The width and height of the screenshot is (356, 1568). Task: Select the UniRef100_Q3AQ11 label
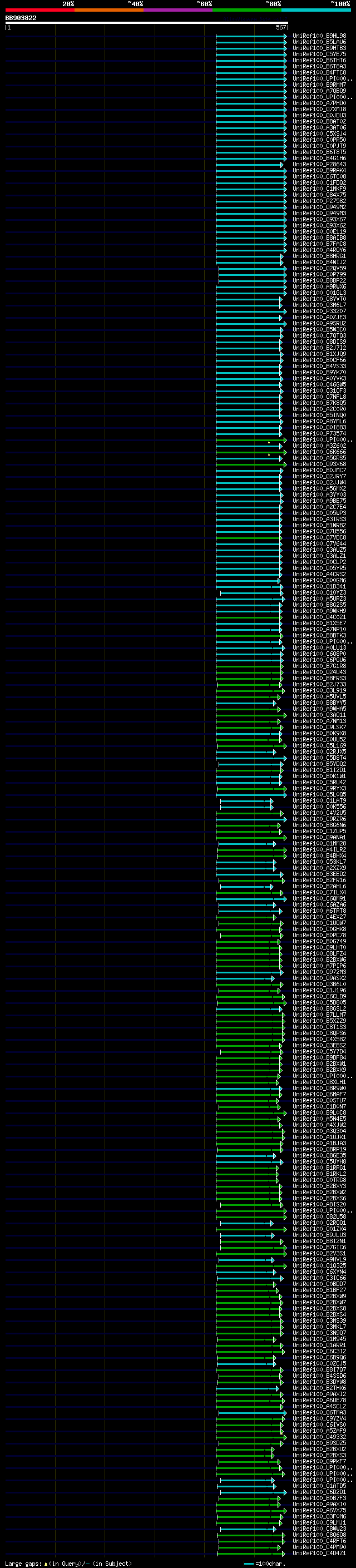319,715
